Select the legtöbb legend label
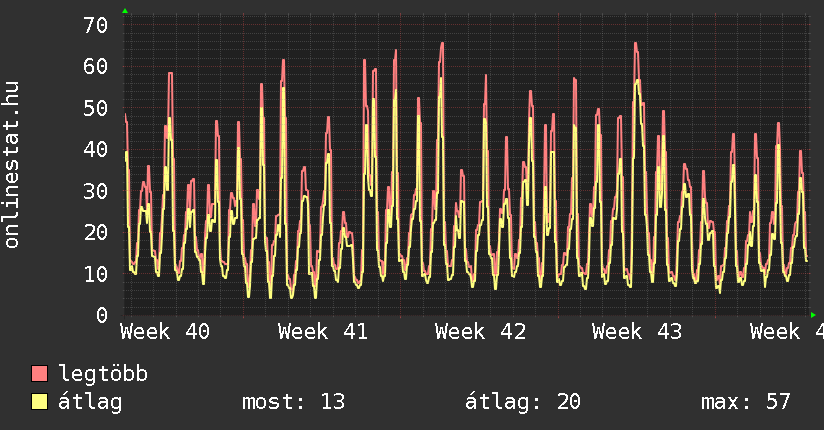Image resolution: width=824 pixels, height=430 pixels. (x=103, y=374)
